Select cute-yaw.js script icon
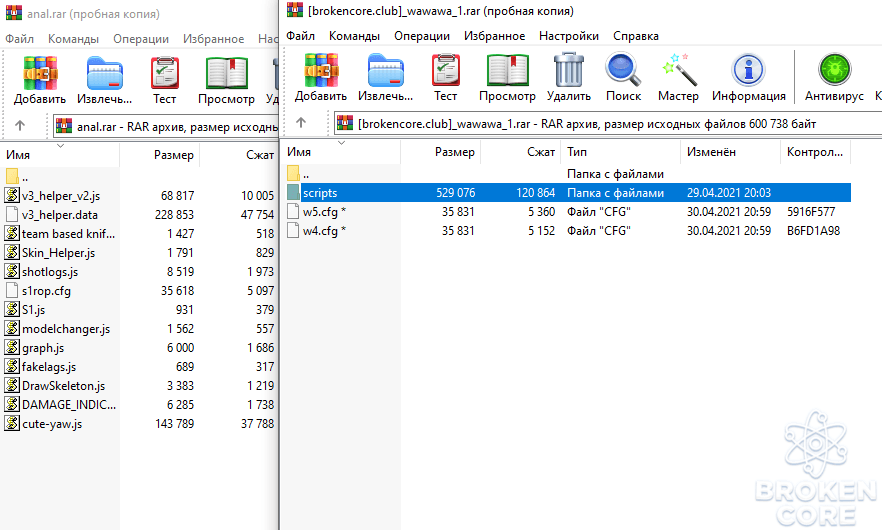 [x=12, y=423]
